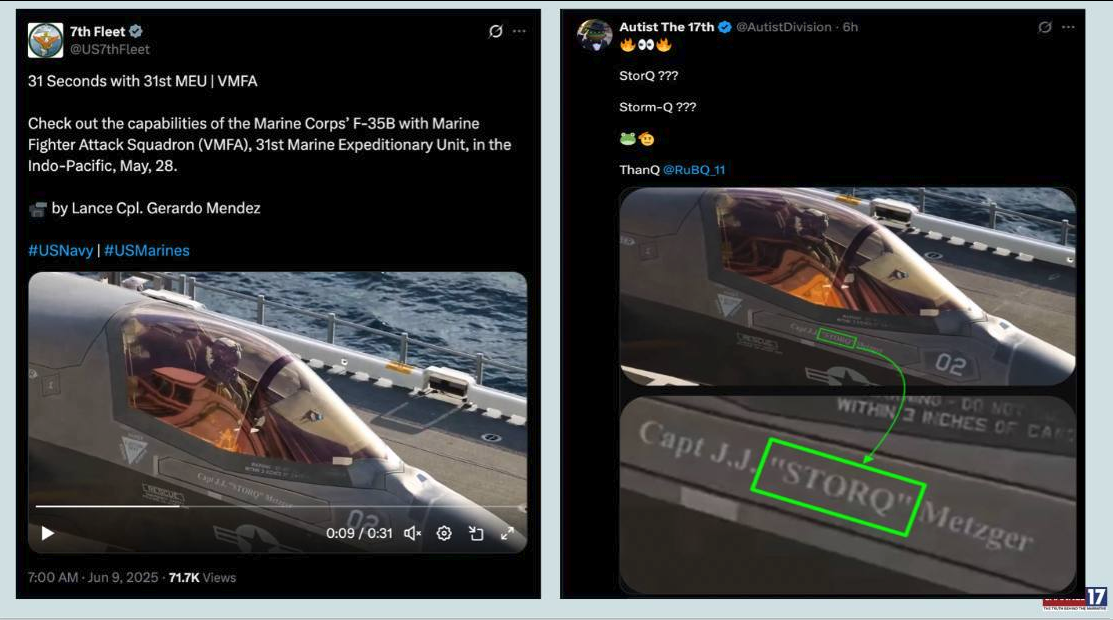Open the zoomed STORQ name photo
This screenshot has width=1113, height=620.
tap(848, 494)
